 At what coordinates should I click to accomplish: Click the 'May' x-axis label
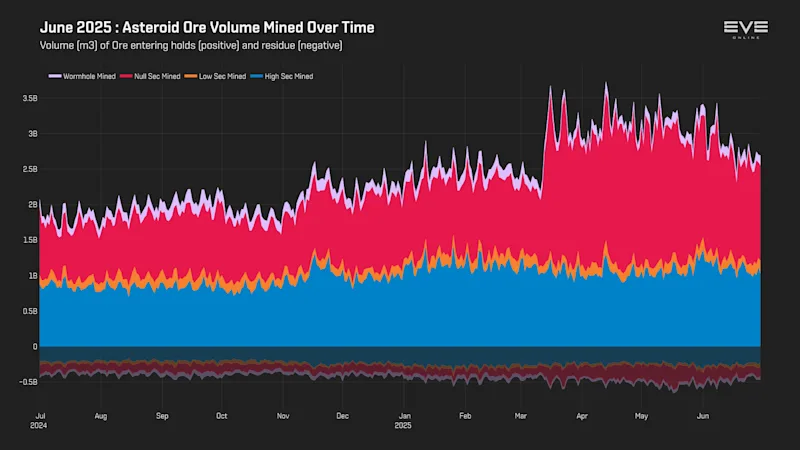pyautogui.click(x=641, y=416)
